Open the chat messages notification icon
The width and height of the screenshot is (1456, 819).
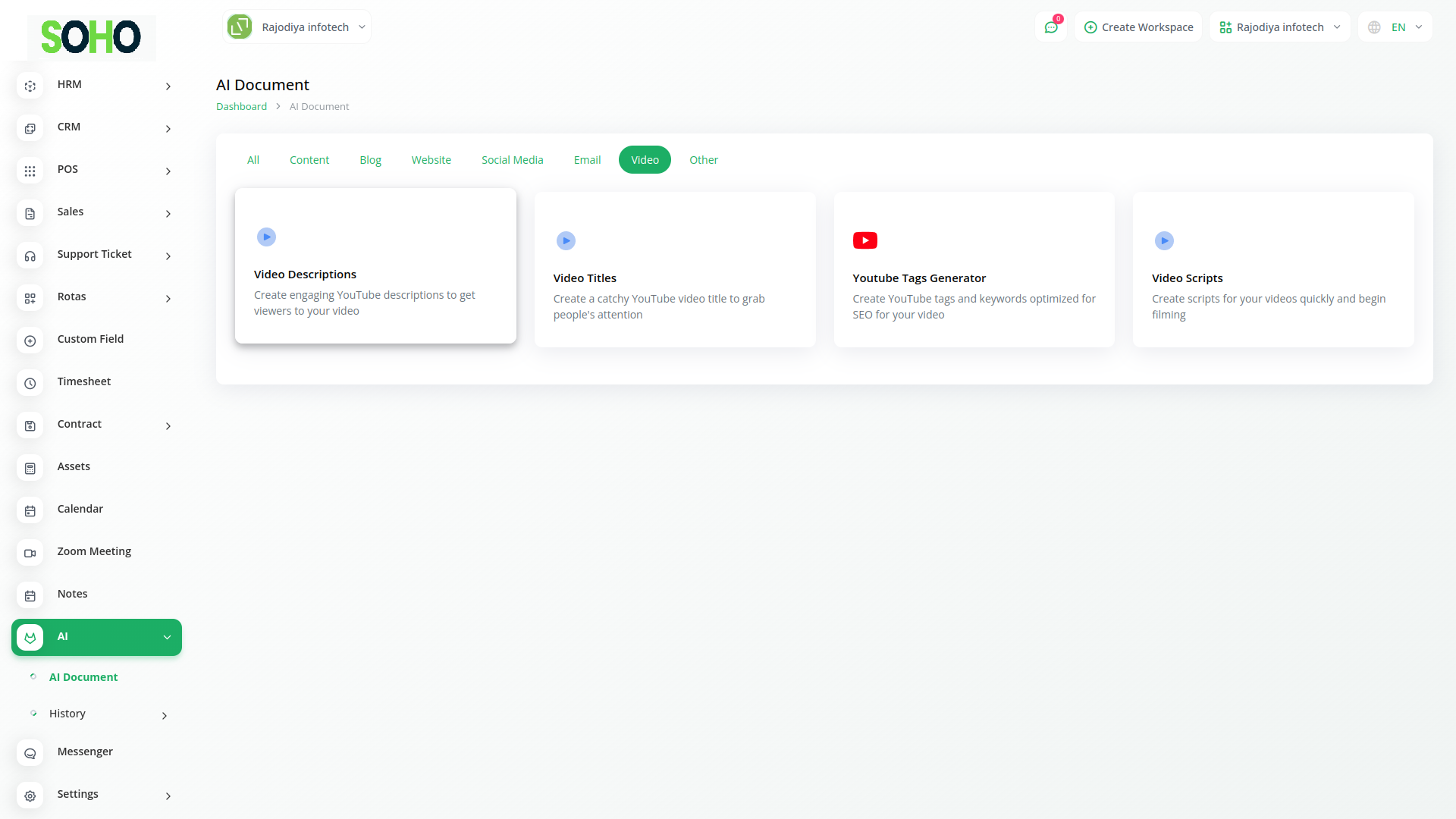point(1051,27)
